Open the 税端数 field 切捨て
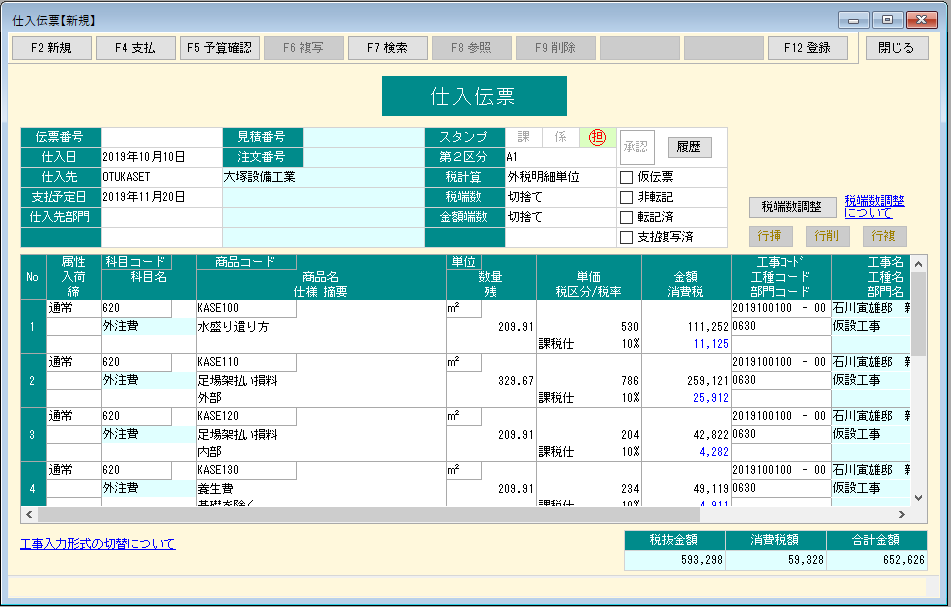 [560, 197]
